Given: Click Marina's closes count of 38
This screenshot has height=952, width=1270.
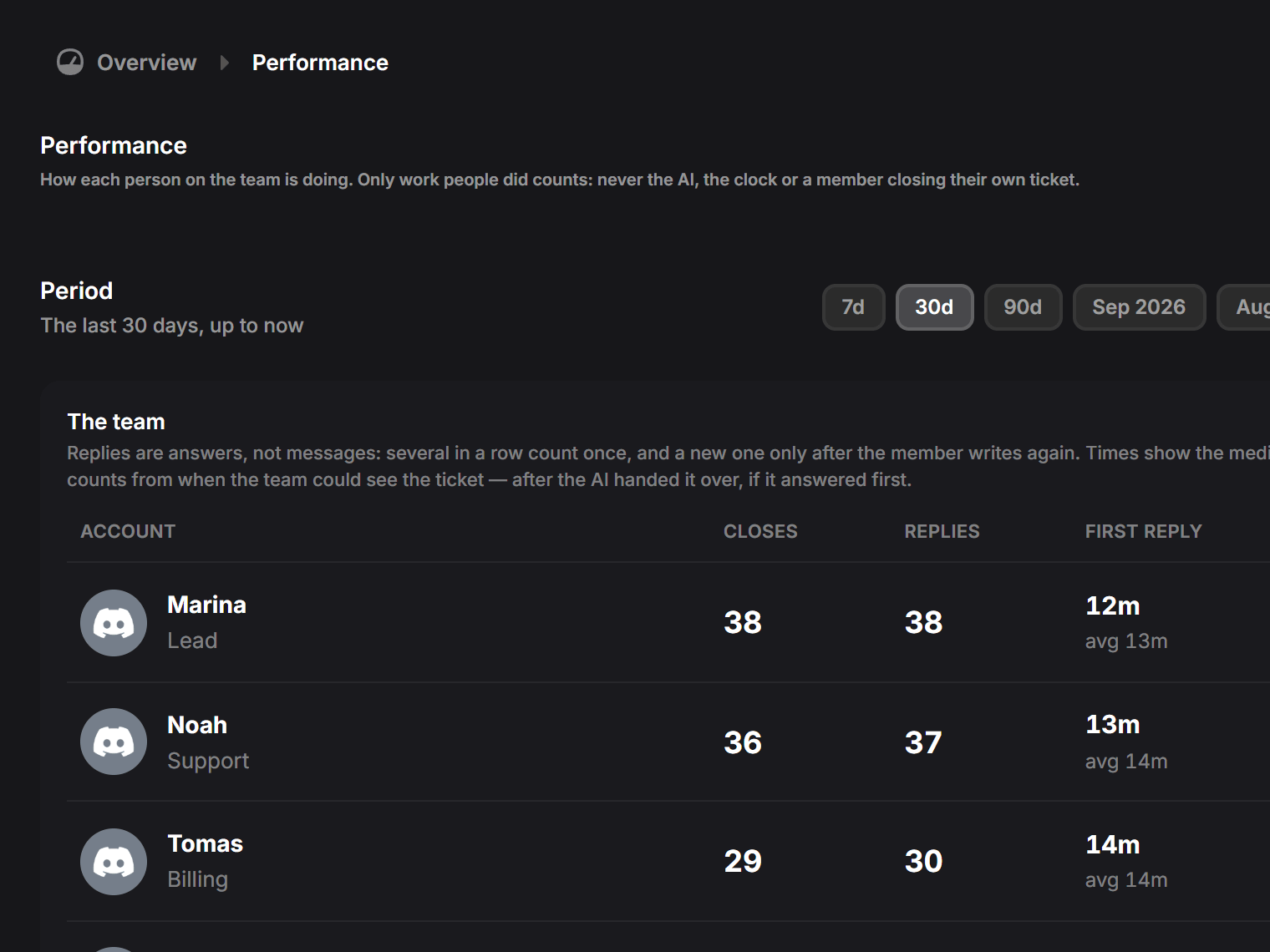Looking at the screenshot, I should 743,622.
